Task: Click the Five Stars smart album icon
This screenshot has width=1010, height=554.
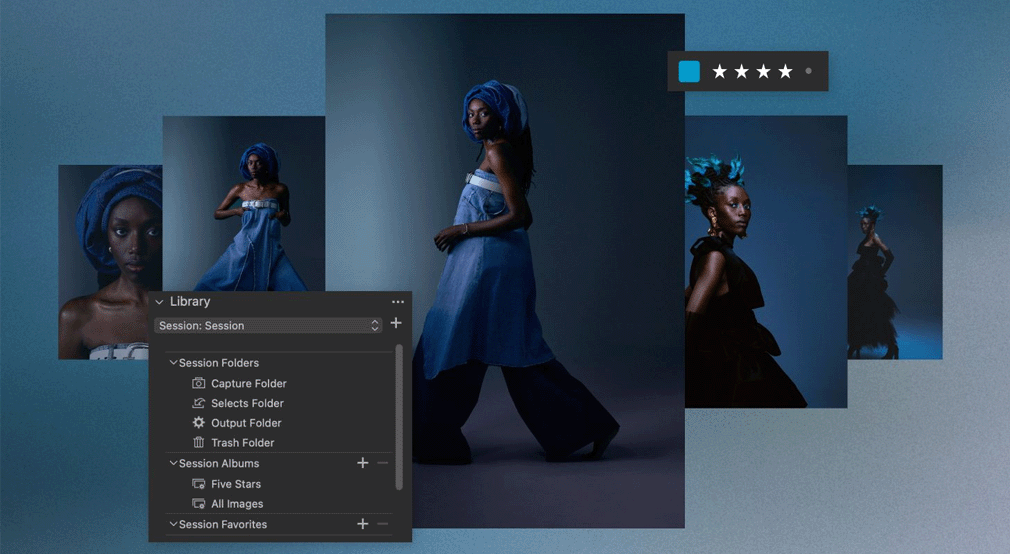Action: pos(198,484)
